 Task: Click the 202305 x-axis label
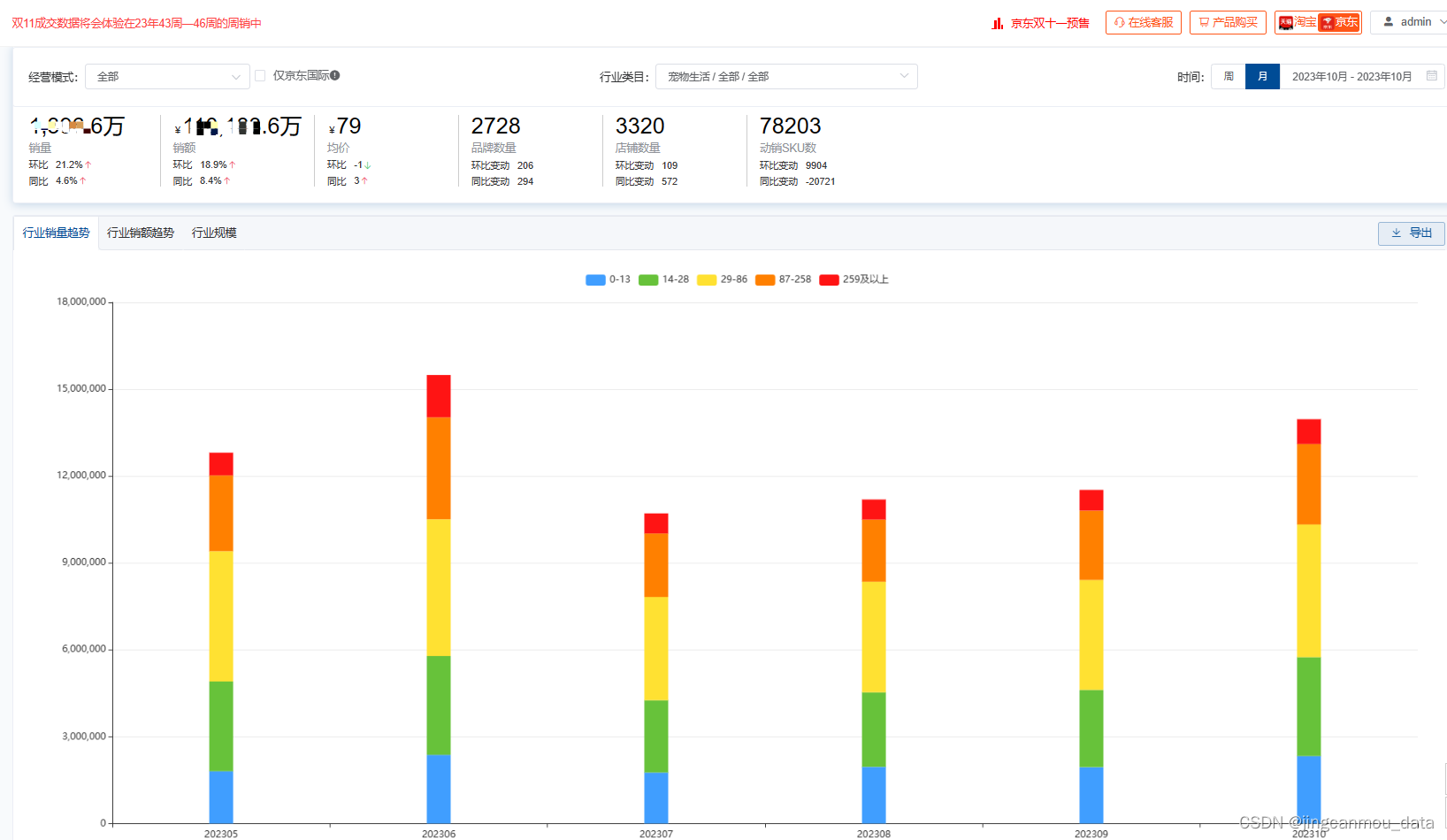pos(221,834)
